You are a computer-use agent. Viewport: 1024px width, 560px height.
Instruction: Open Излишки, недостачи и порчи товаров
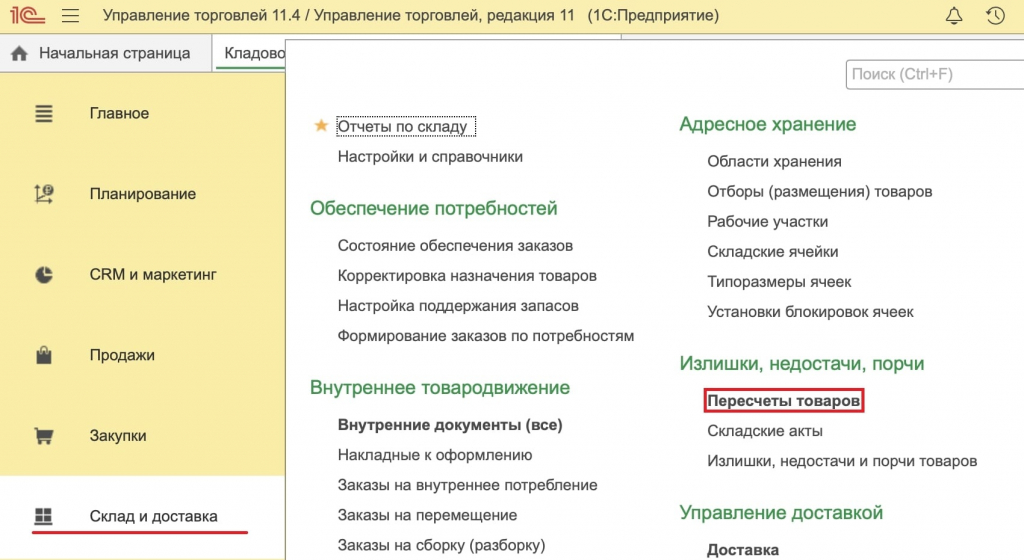842,461
